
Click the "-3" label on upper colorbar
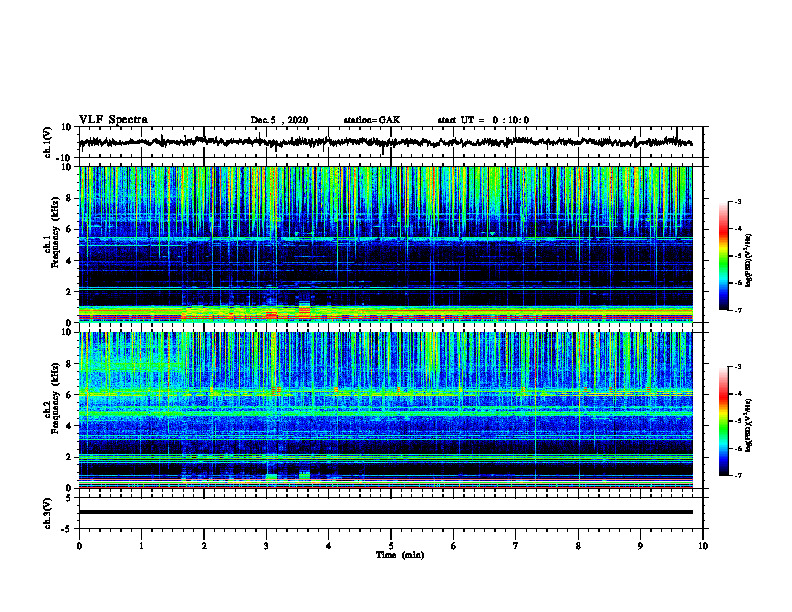(738, 202)
